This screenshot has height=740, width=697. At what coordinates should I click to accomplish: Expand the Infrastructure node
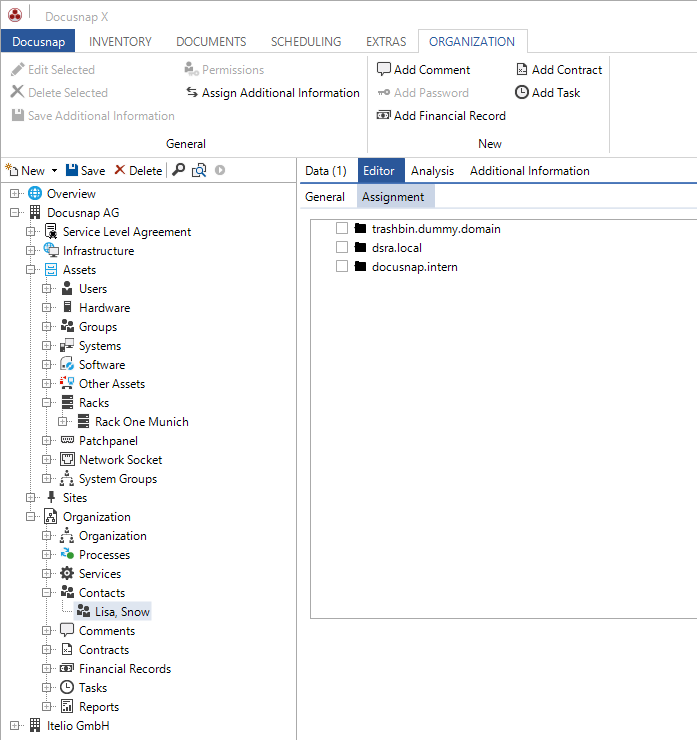point(31,251)
